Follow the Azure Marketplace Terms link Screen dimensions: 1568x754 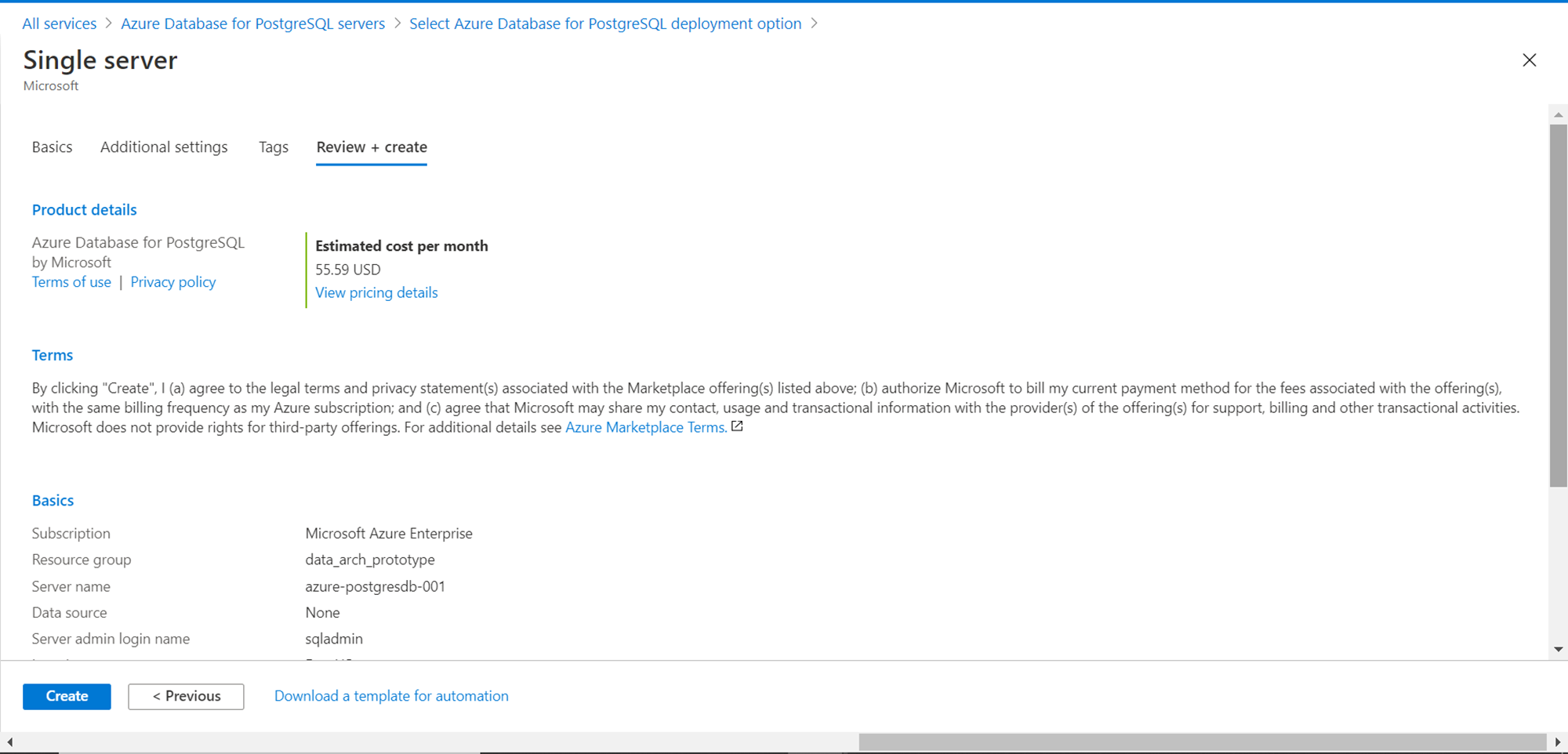(645, 427)
